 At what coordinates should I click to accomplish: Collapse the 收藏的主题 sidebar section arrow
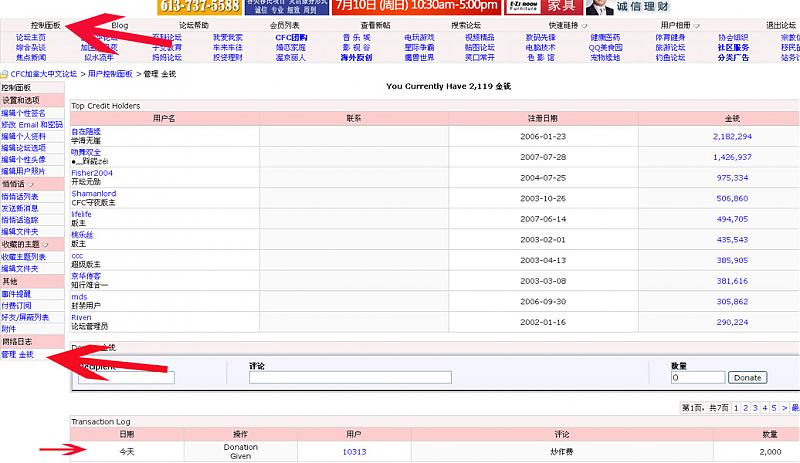pos(47,244)
